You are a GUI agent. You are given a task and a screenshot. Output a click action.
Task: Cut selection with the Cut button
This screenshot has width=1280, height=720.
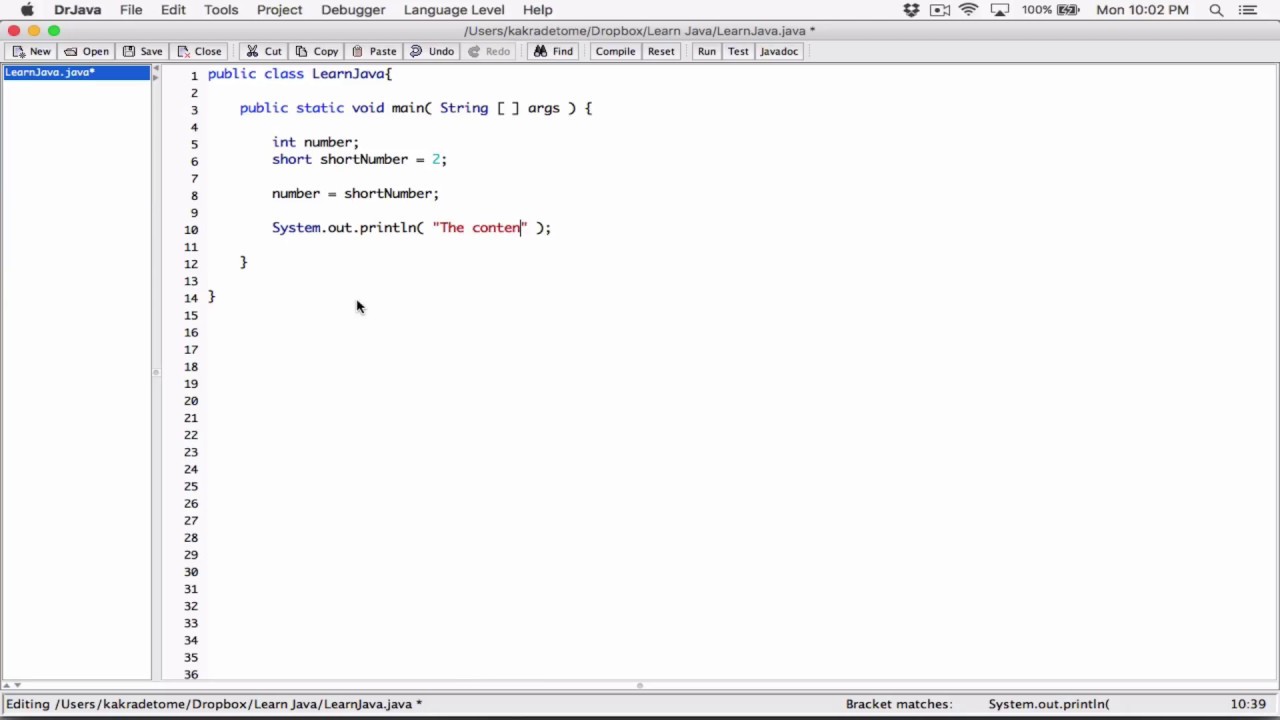click(264, 51)
